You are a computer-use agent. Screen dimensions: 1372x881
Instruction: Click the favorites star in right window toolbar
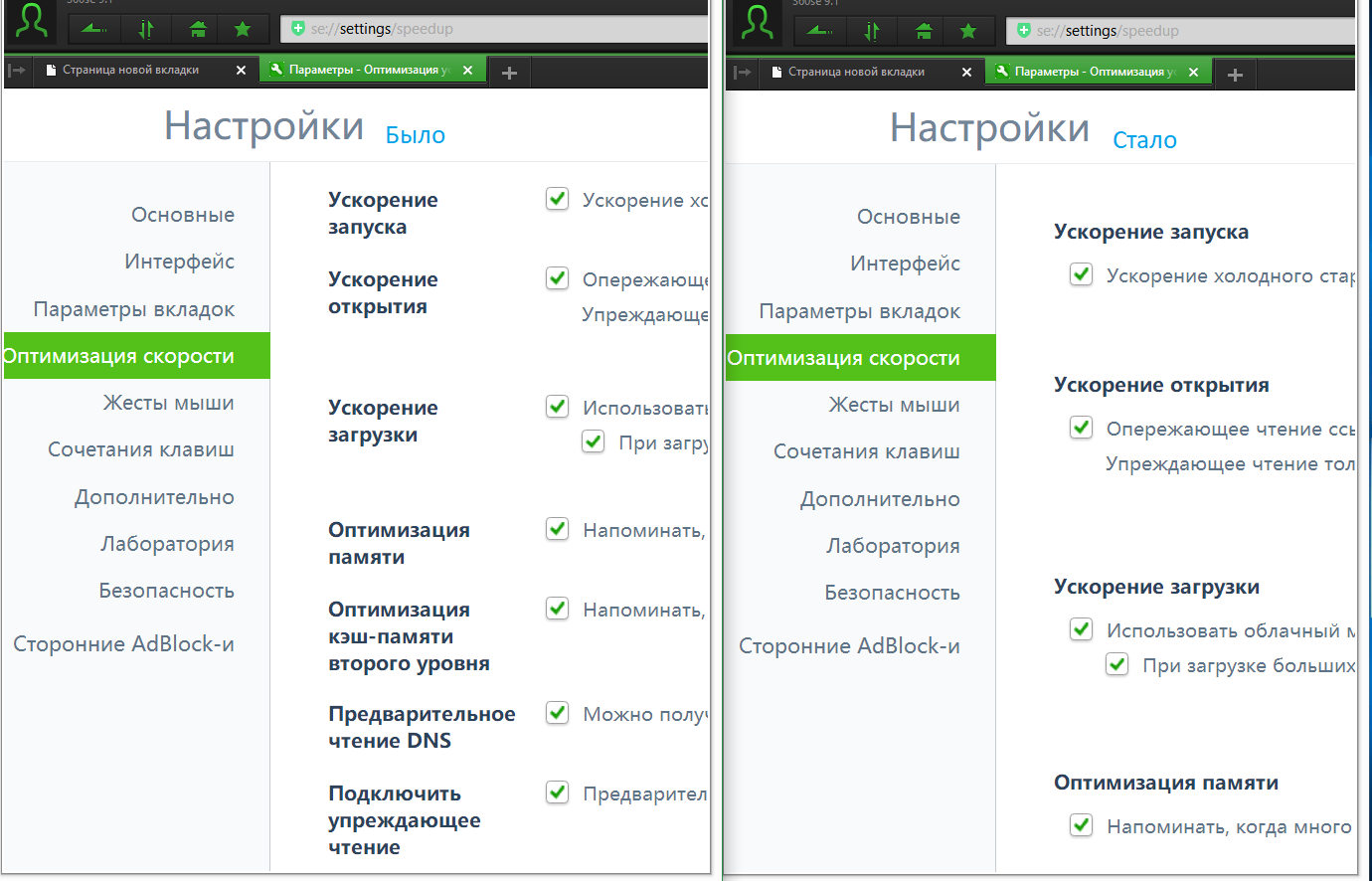click(x=968, y=31)
